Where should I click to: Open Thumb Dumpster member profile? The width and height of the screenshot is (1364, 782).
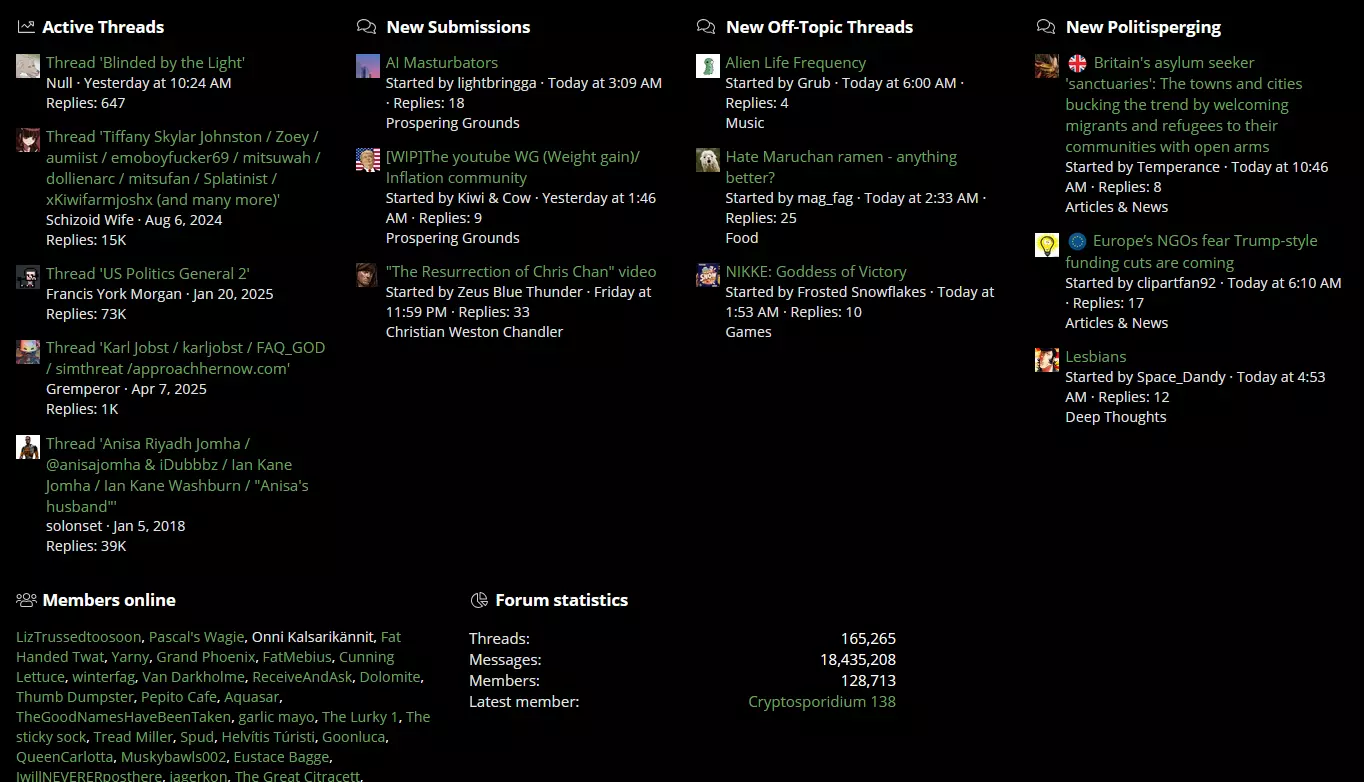pyautogui.click(x=75, y=698)
